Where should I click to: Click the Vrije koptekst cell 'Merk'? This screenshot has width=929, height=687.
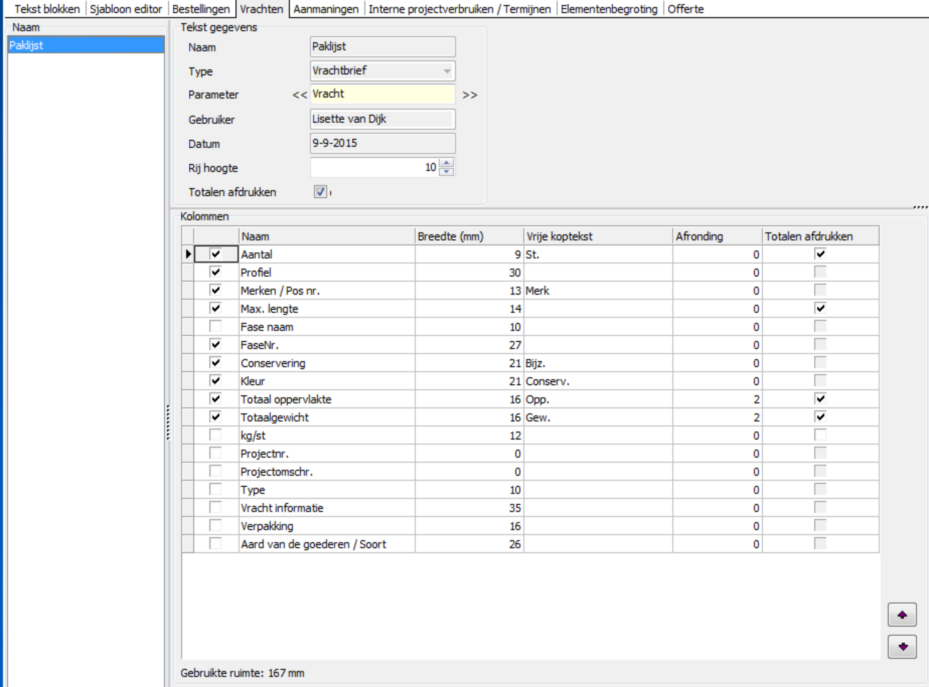coord(598,291)
